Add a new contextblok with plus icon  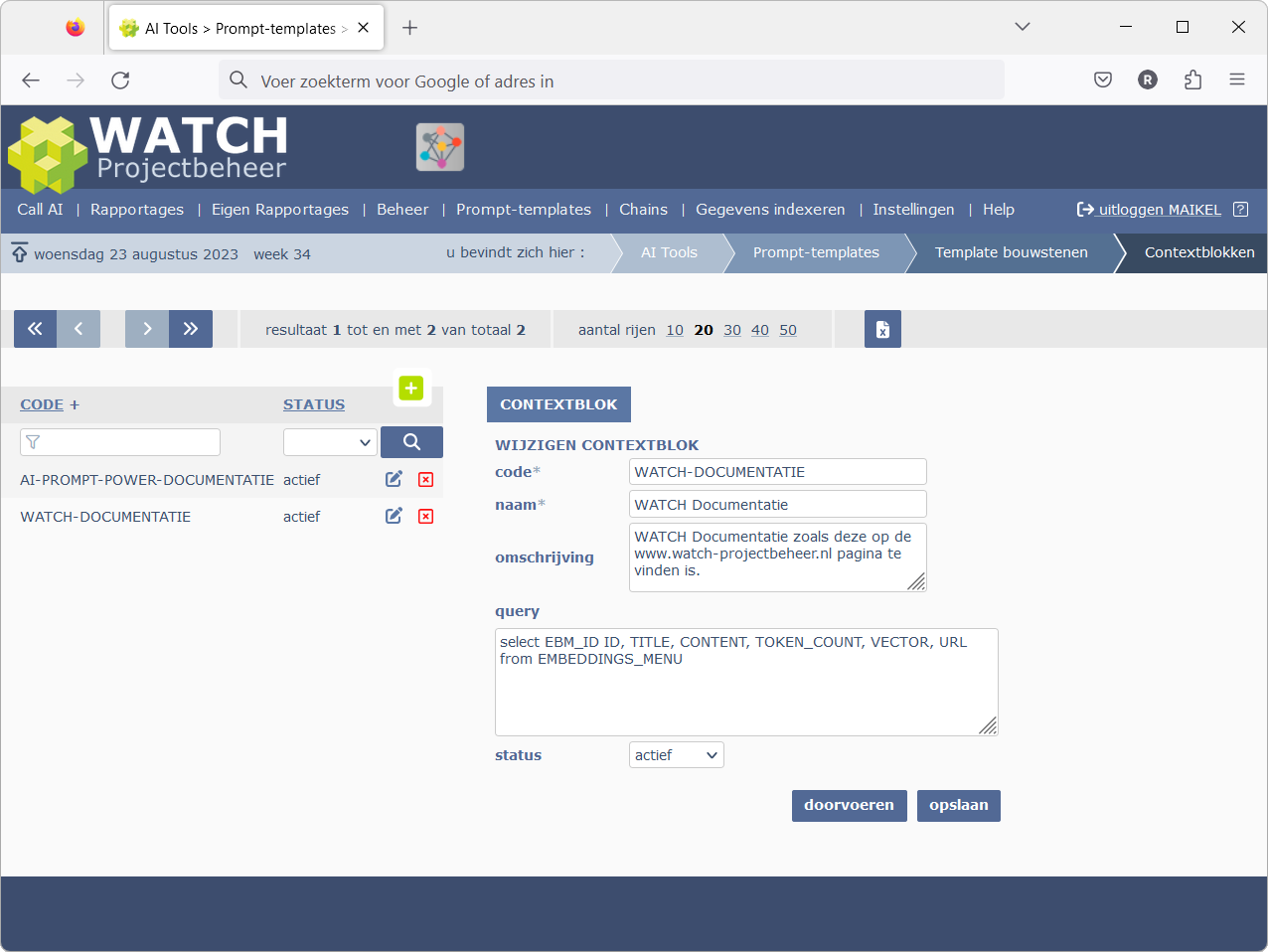(x=411, y=388)
